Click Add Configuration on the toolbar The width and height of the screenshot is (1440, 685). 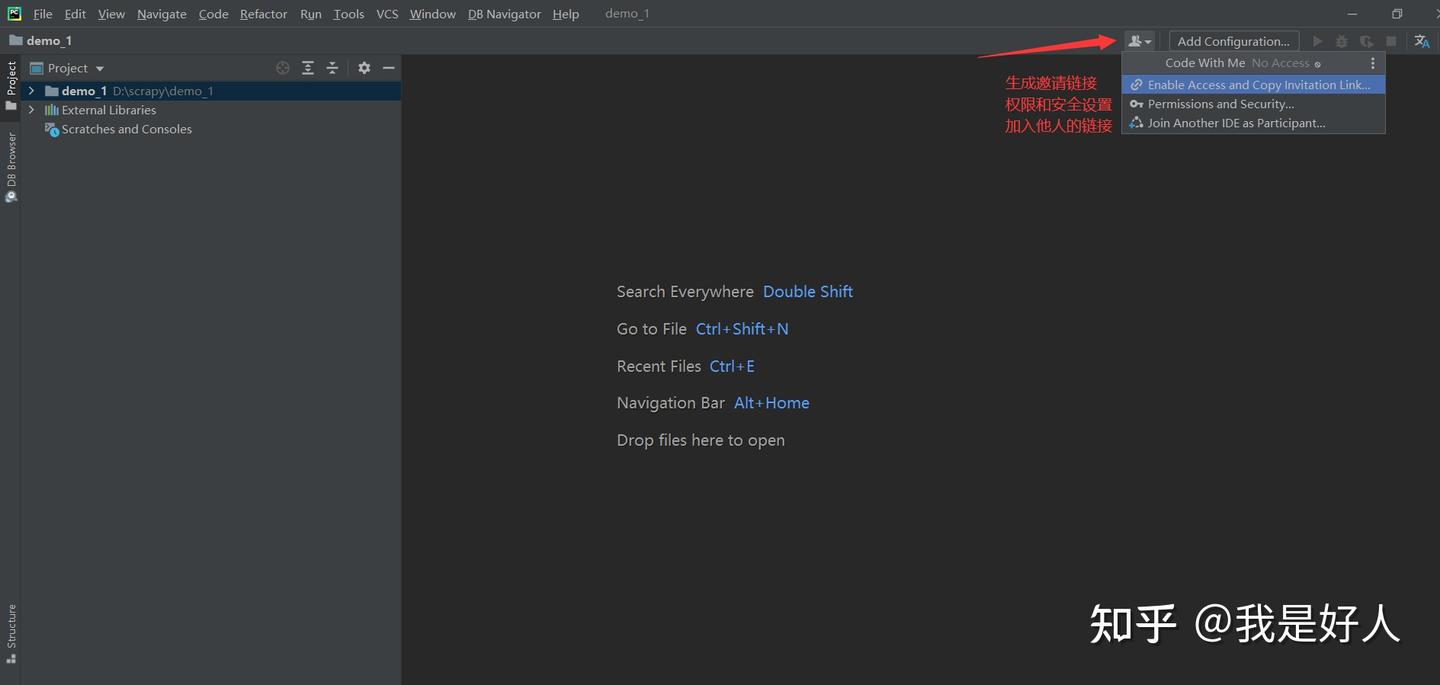coord(1233,40)
